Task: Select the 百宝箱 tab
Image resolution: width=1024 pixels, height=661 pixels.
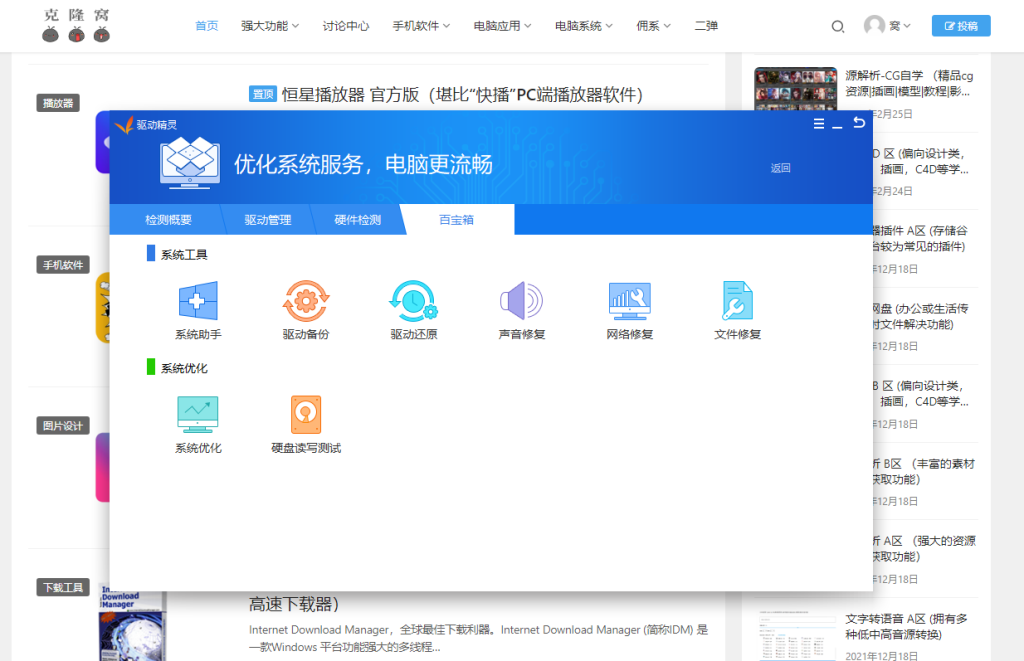Action: [456, 219]
